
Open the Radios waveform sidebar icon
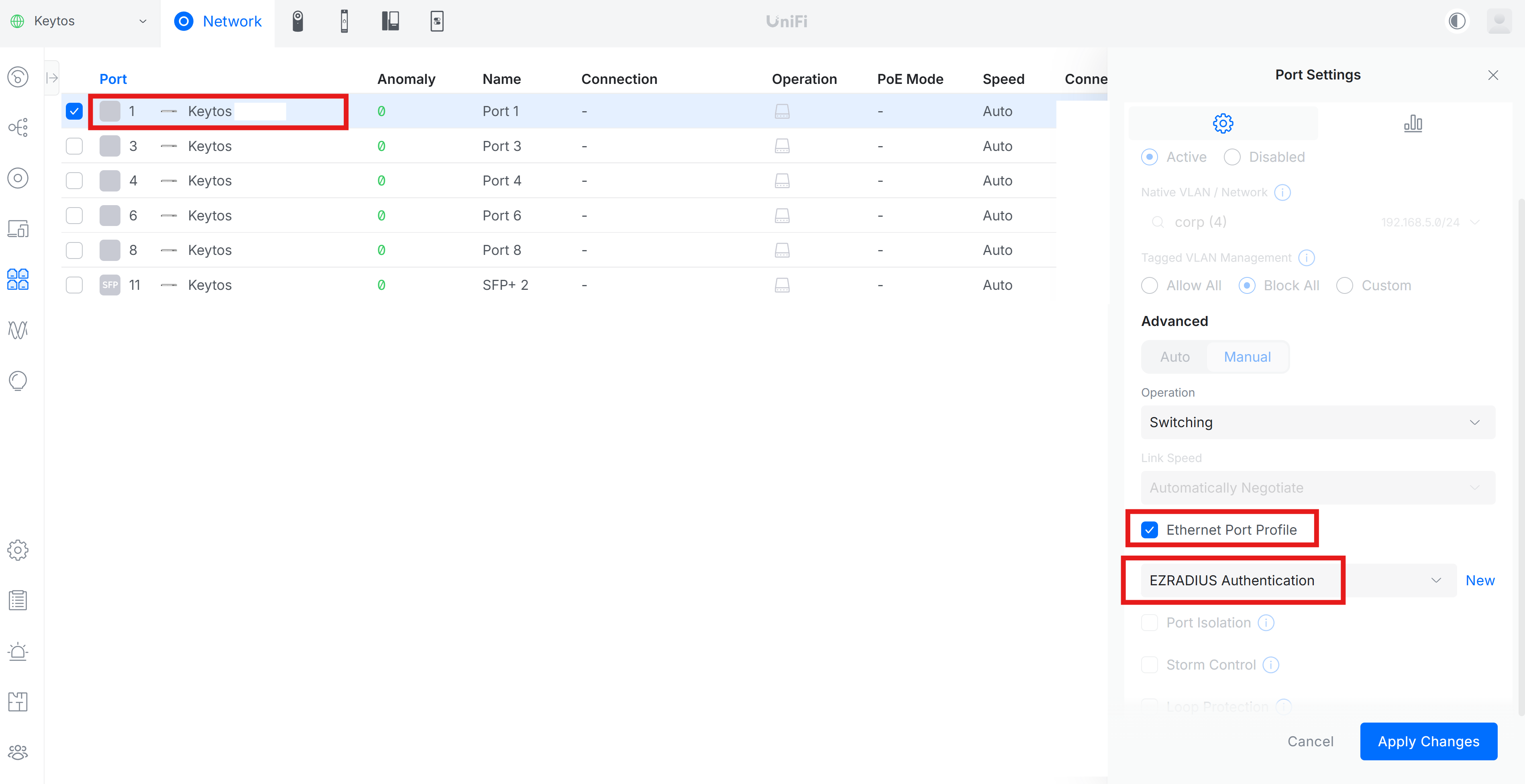(18, 330)
